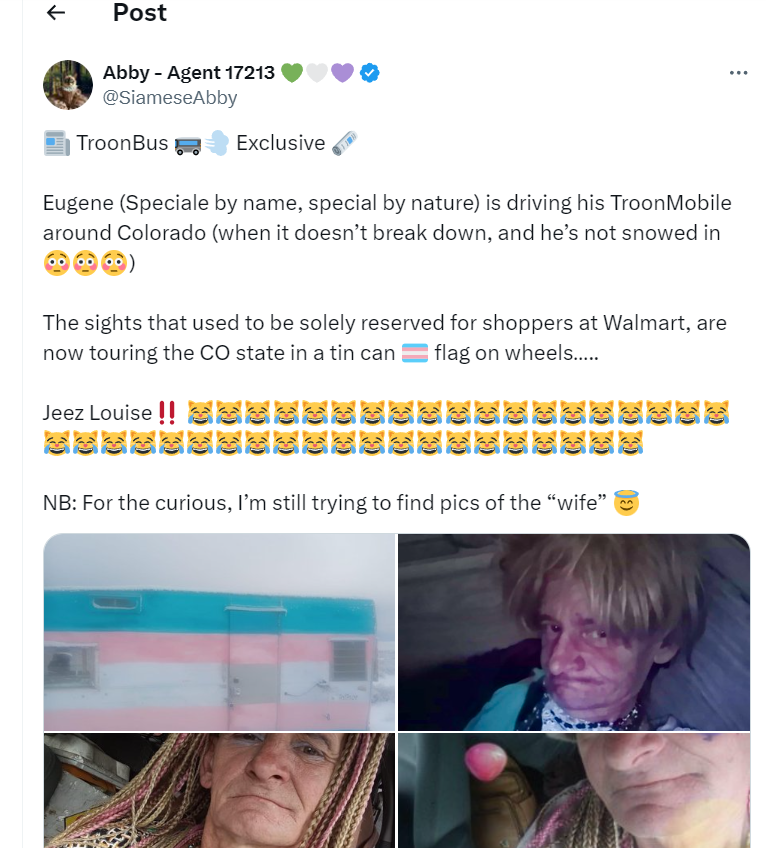
Task: Click the rolled newspaper emoji after Exclusive
Action: 345,143
